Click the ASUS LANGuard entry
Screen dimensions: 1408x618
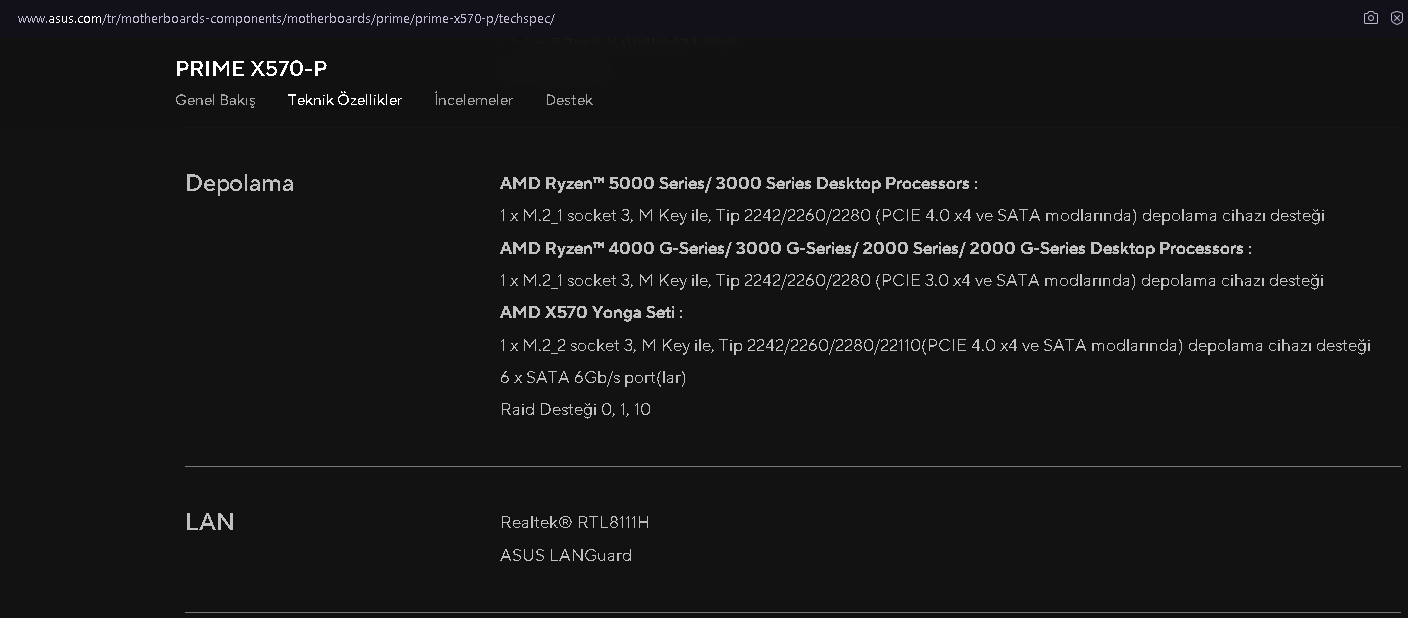coord(566,555)
